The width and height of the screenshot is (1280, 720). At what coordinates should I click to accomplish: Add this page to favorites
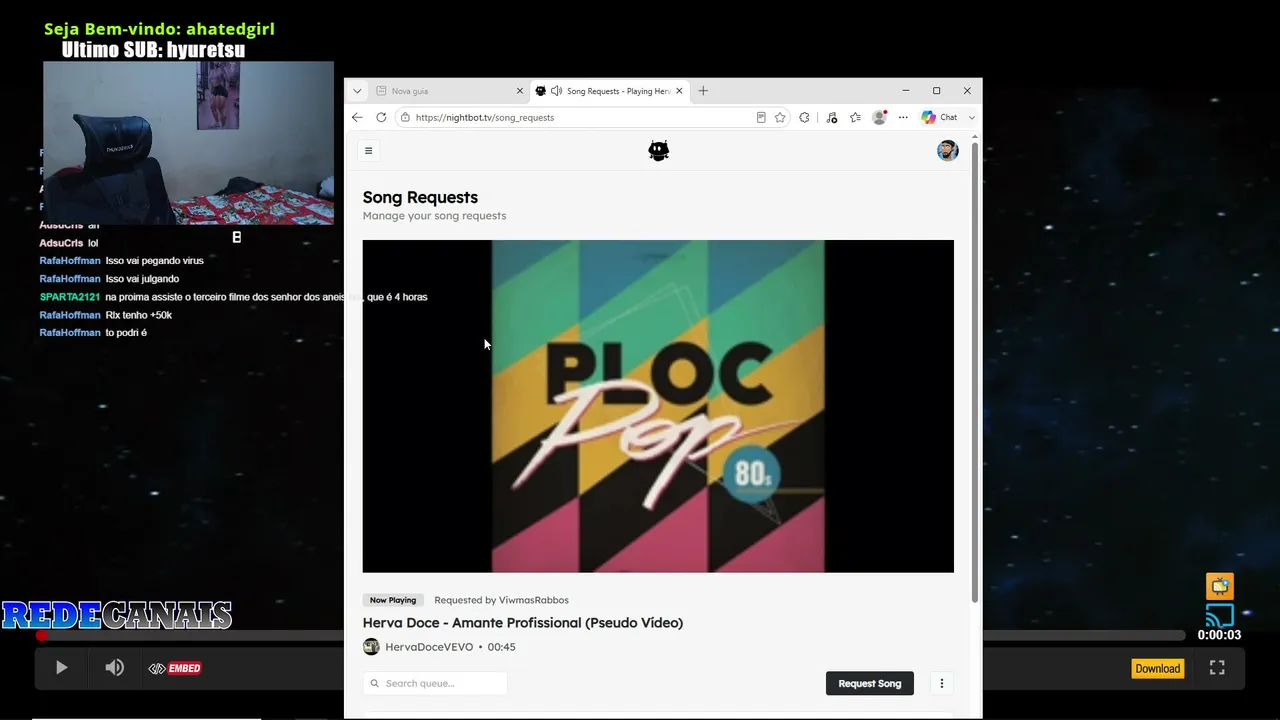coord(780,117)
